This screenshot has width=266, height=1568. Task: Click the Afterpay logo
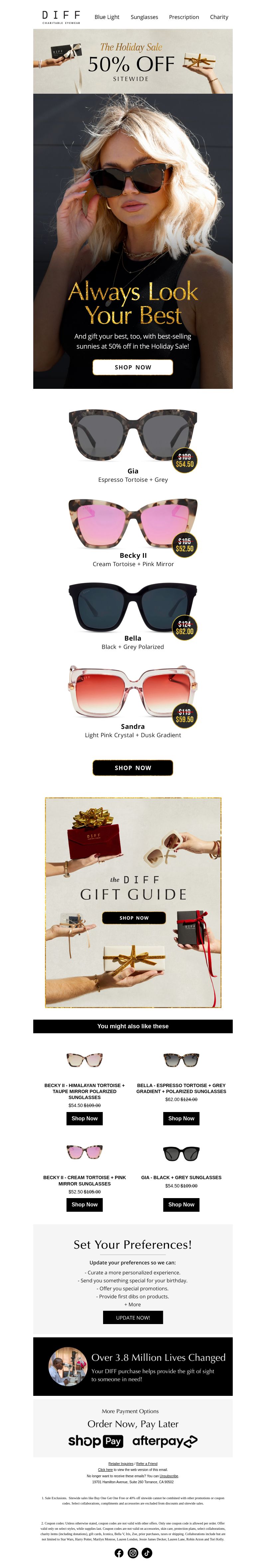(x=164, y=1441)
